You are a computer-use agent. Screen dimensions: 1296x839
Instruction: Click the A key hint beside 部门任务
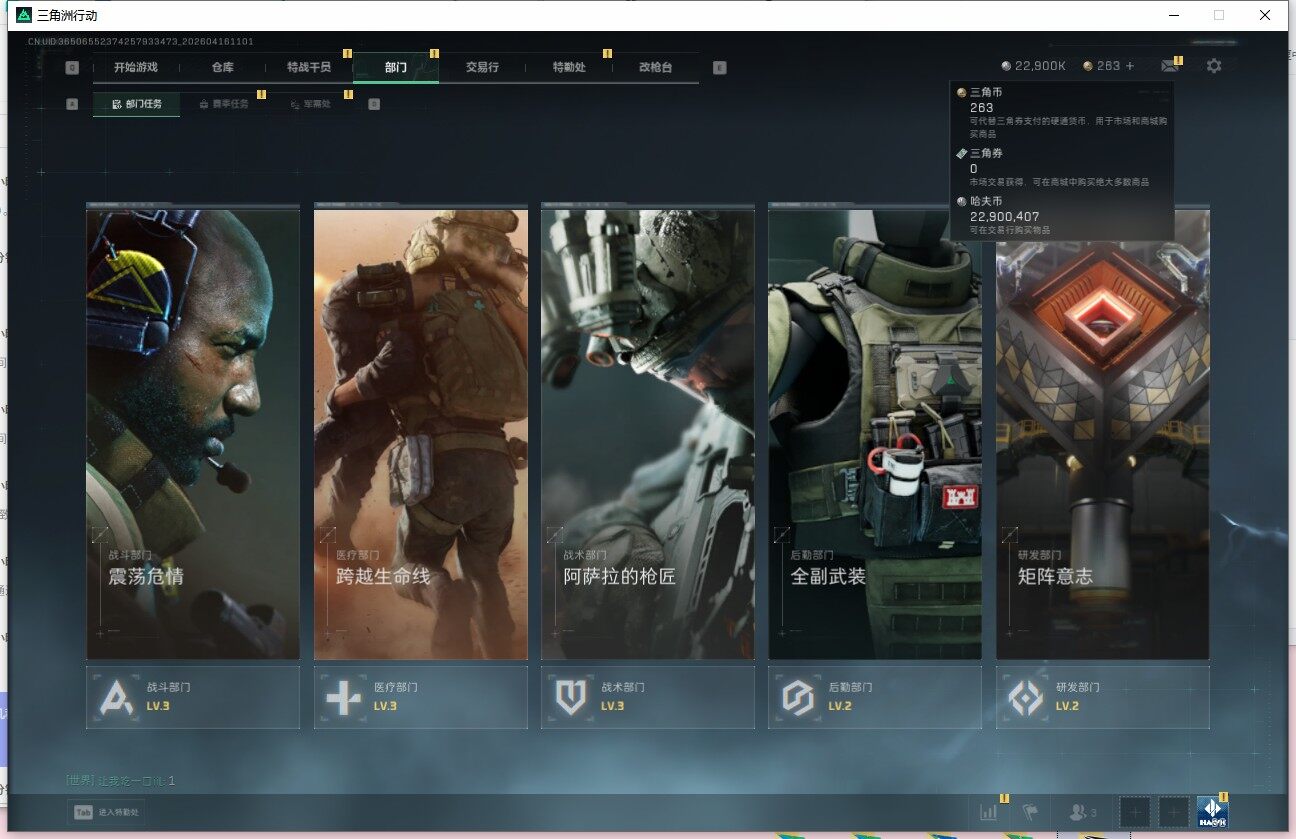pyautogui.click(x=72, y=104)
